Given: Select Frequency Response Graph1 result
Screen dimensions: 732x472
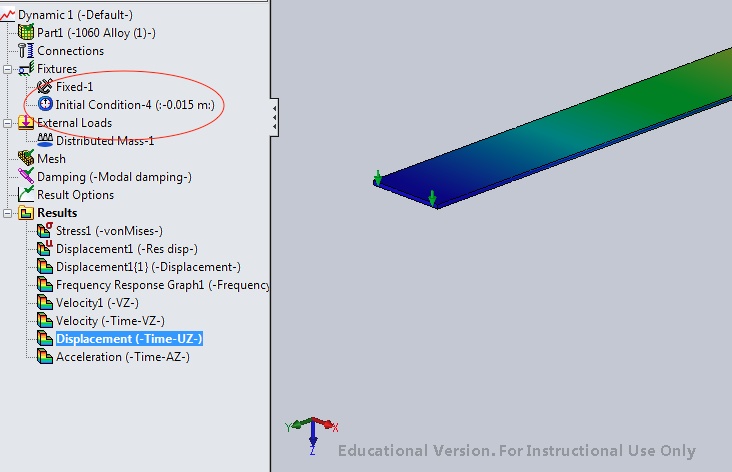Looking at the screenshot, I should tap(162, 285).
